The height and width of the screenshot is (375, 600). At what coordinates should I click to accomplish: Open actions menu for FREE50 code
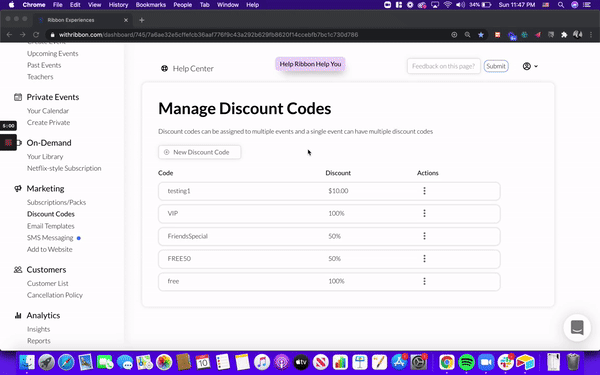pyautogui.click(x=424, y=259)
